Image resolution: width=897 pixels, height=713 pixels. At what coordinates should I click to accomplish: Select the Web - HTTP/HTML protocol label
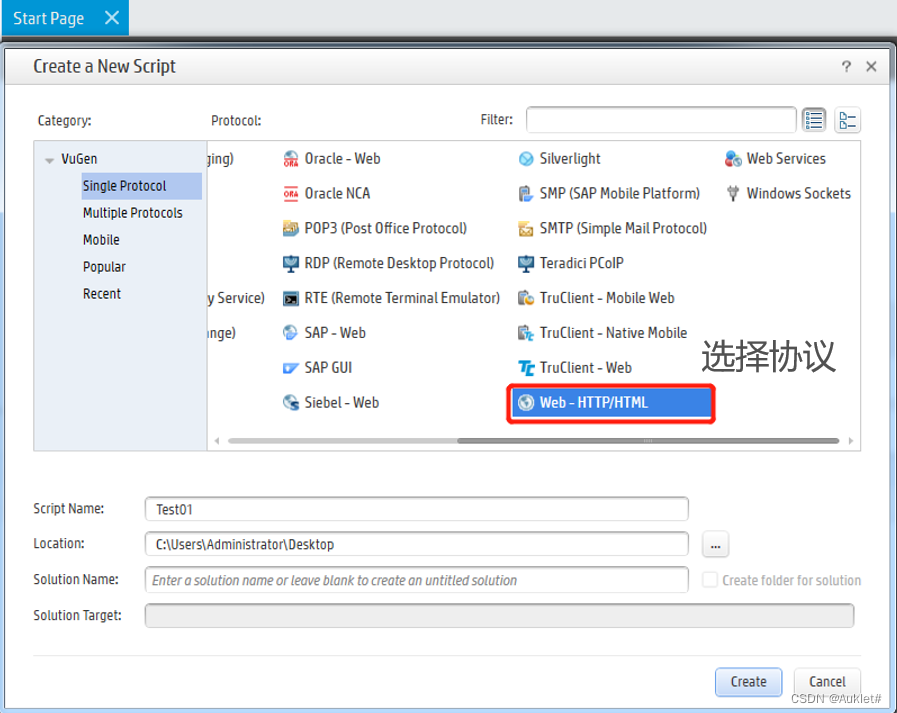(593, 402)
